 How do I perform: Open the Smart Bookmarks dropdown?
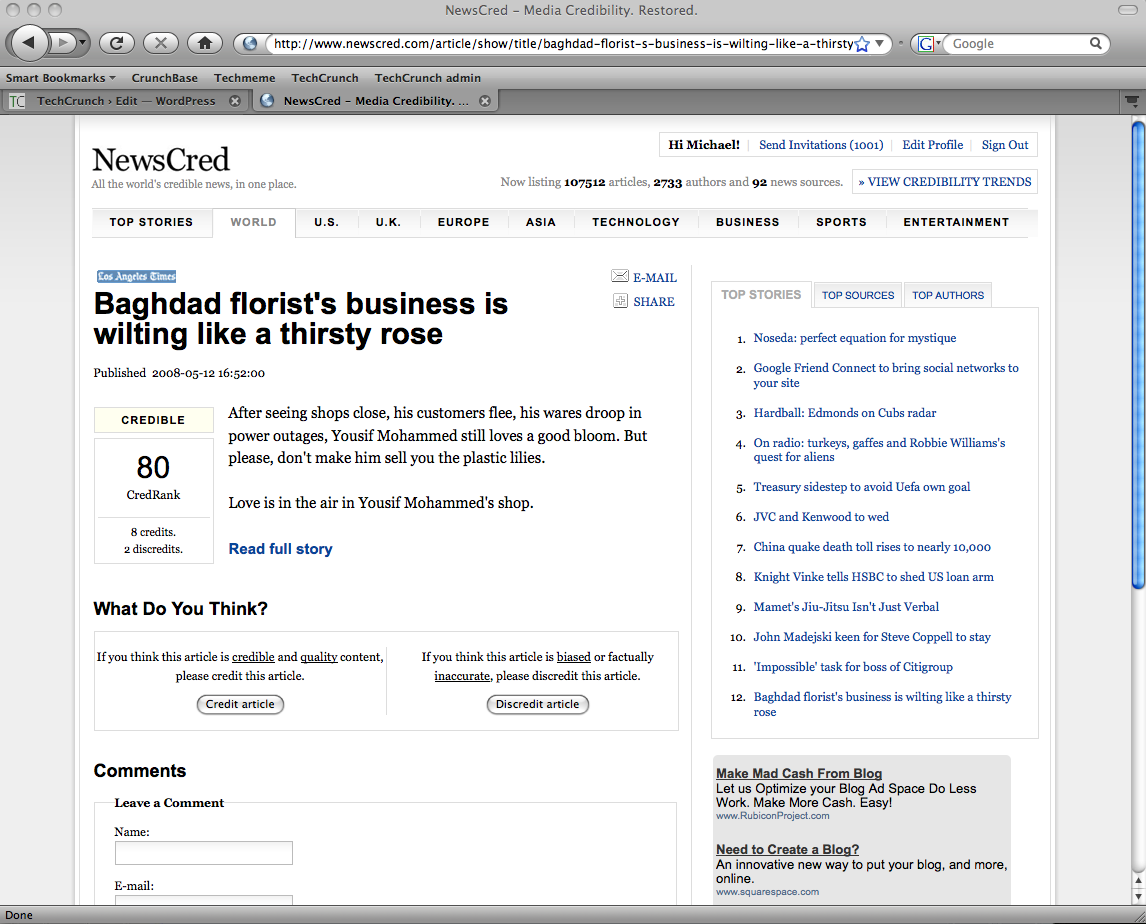pyautogui.click(x=60, y=78)
